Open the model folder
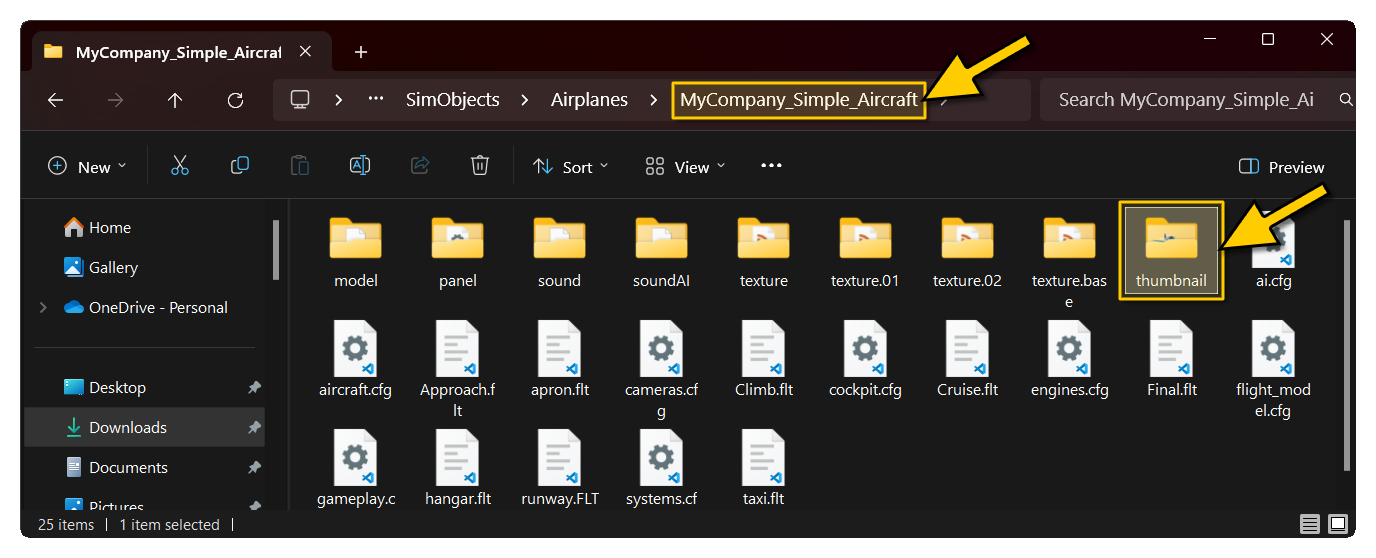This screenshot has height=558, width=1376. (x=356, y=254)
